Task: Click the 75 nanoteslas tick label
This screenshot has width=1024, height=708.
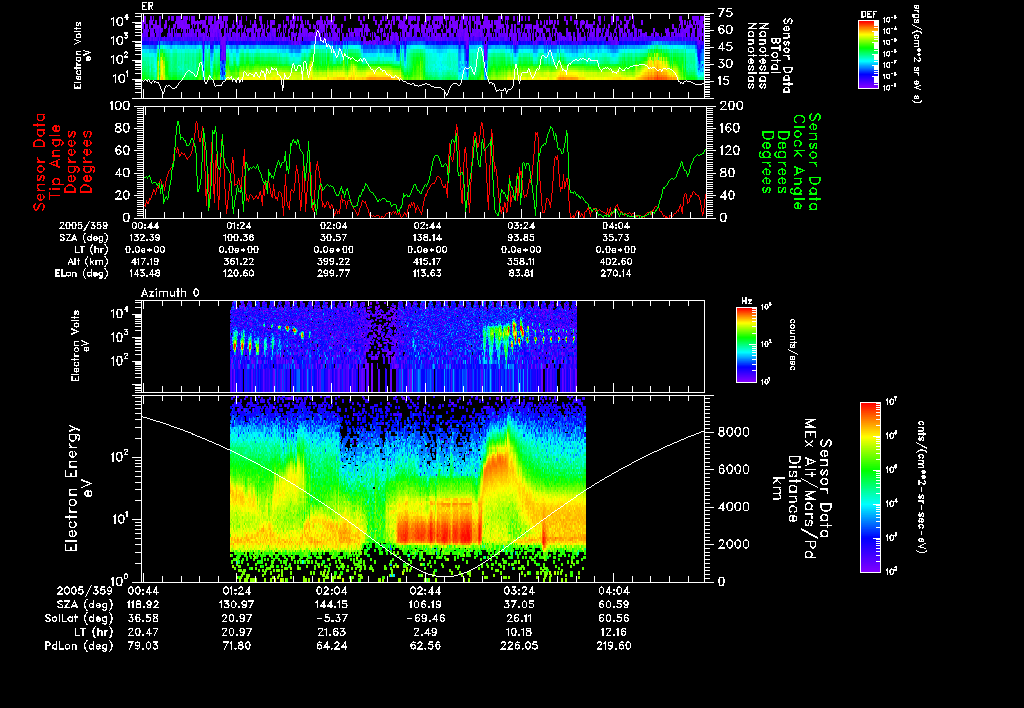Action: 726,13
